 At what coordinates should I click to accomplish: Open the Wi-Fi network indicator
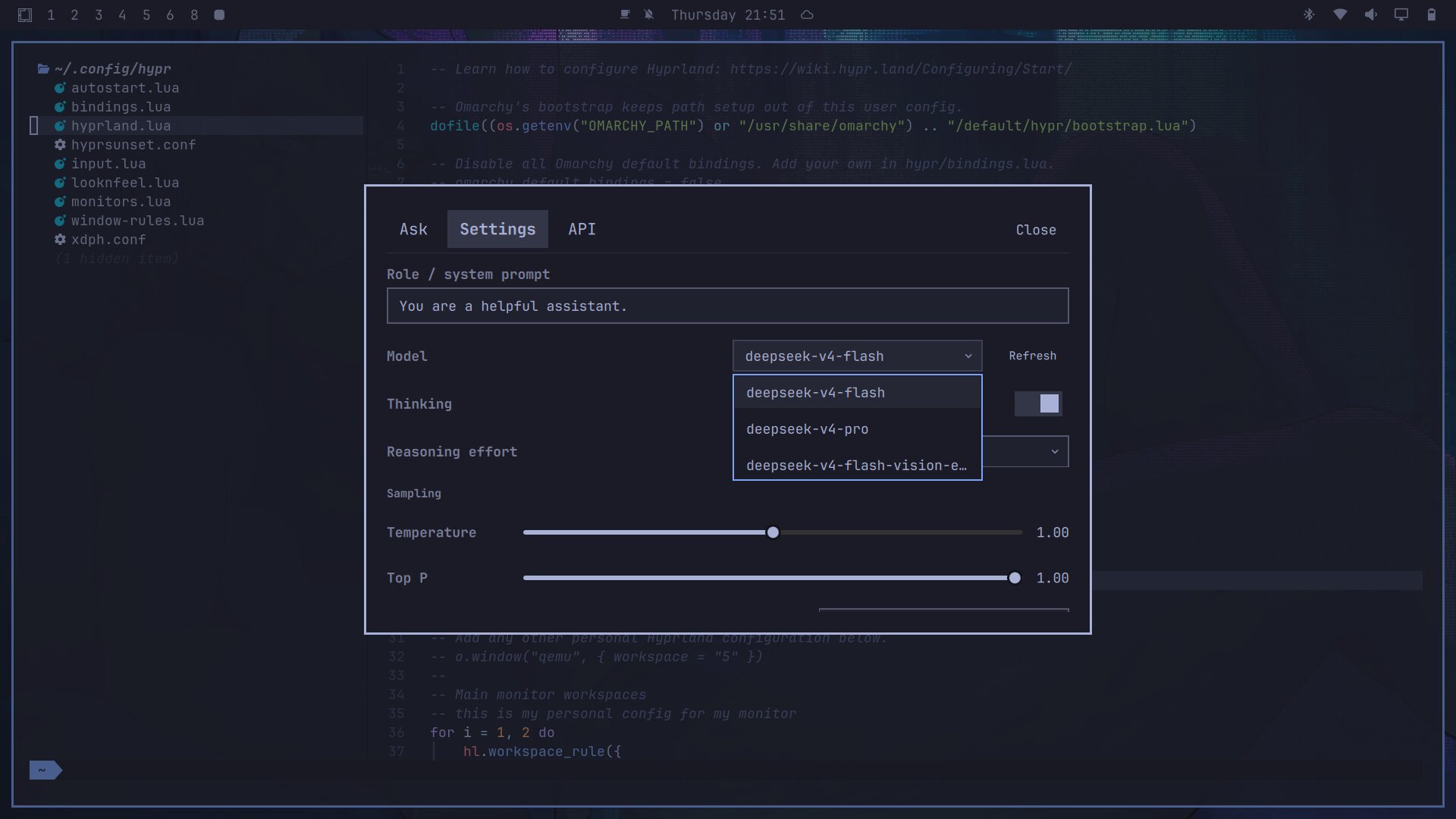1340,14
